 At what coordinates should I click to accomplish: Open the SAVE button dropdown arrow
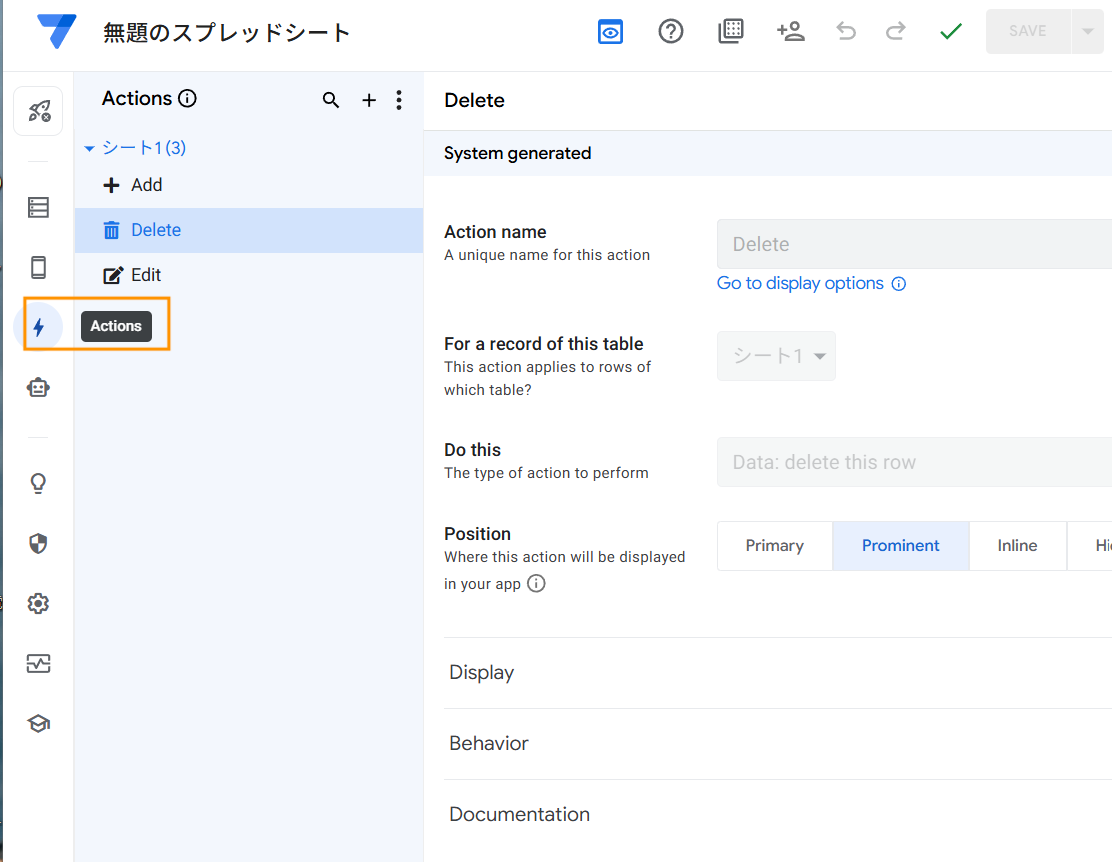(x=1087, y=32)
